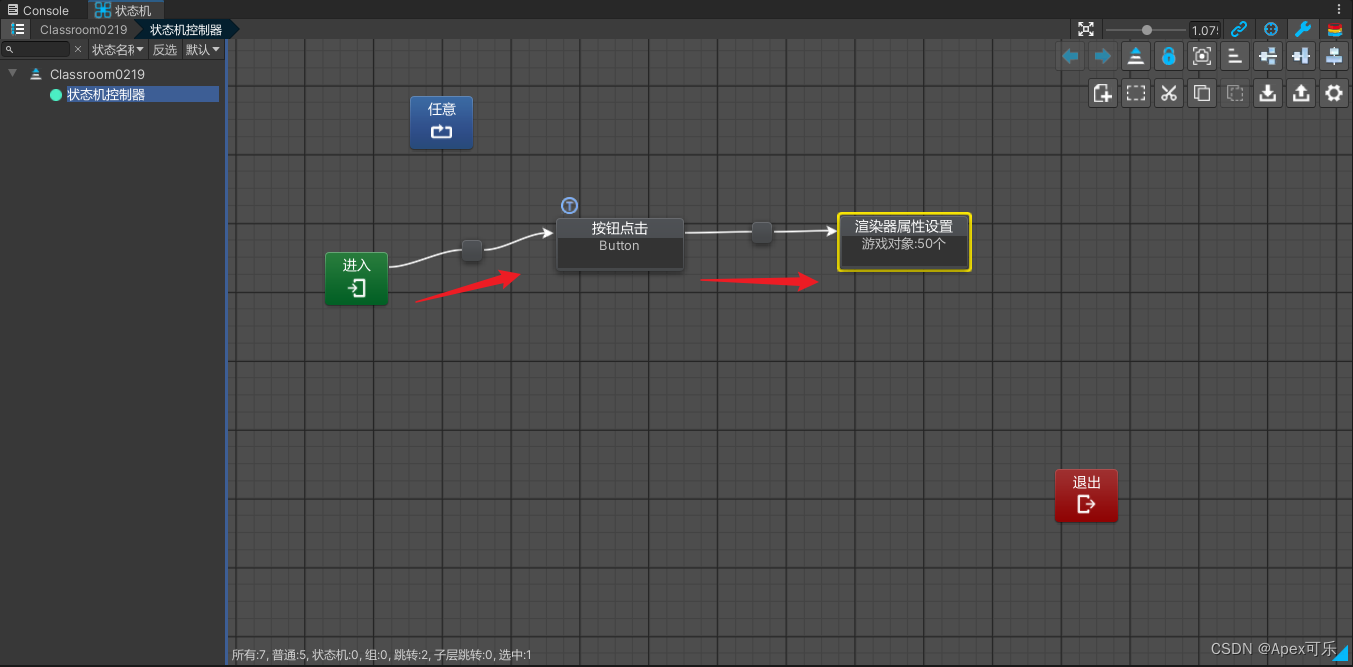Adjust the canvas zoom slider

click(1146, 30)
